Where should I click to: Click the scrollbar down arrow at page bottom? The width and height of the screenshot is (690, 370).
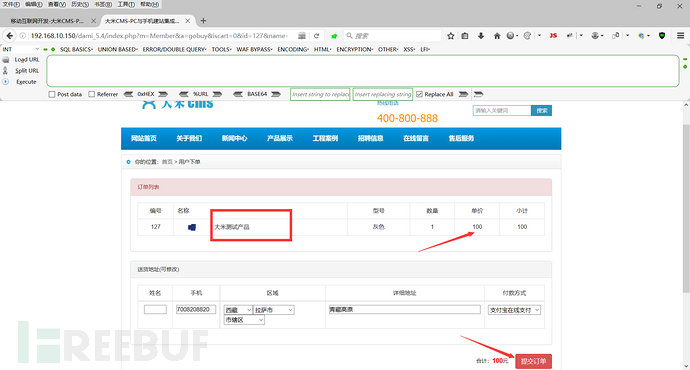686,366
